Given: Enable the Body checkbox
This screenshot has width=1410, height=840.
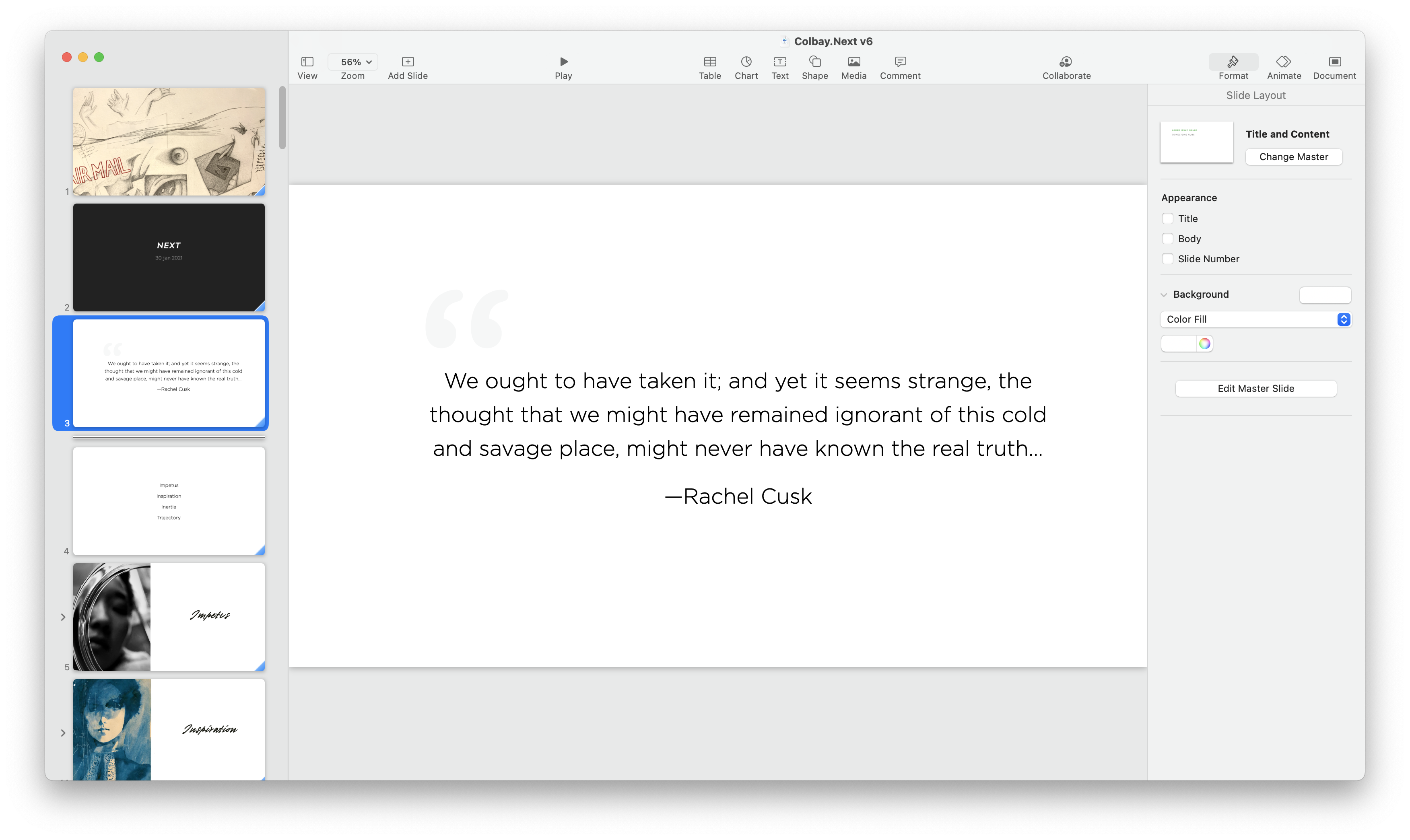Looking at the screenshot, I should pos(1168,239).
